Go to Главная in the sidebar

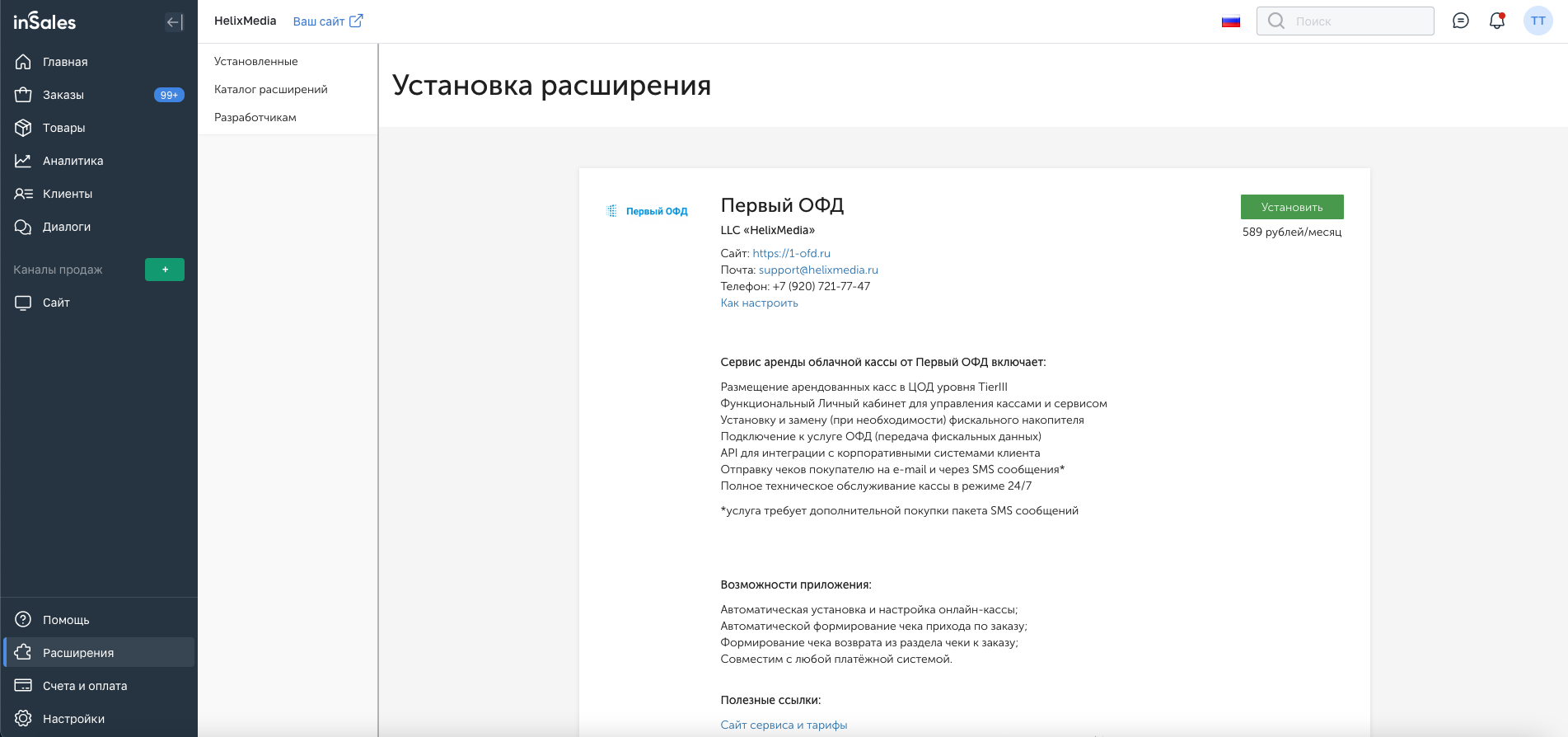click(65, 62)
